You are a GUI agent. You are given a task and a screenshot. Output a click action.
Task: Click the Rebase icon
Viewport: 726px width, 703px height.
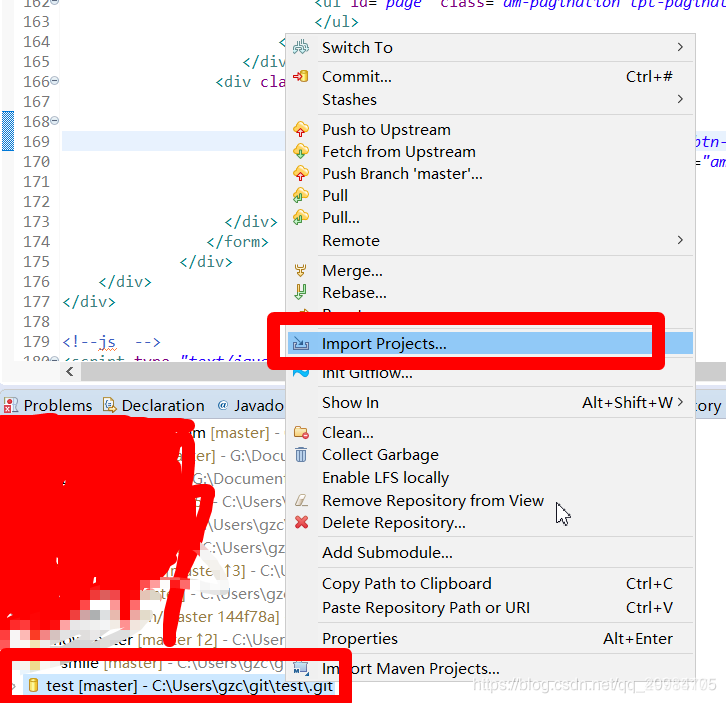point(301,292)
